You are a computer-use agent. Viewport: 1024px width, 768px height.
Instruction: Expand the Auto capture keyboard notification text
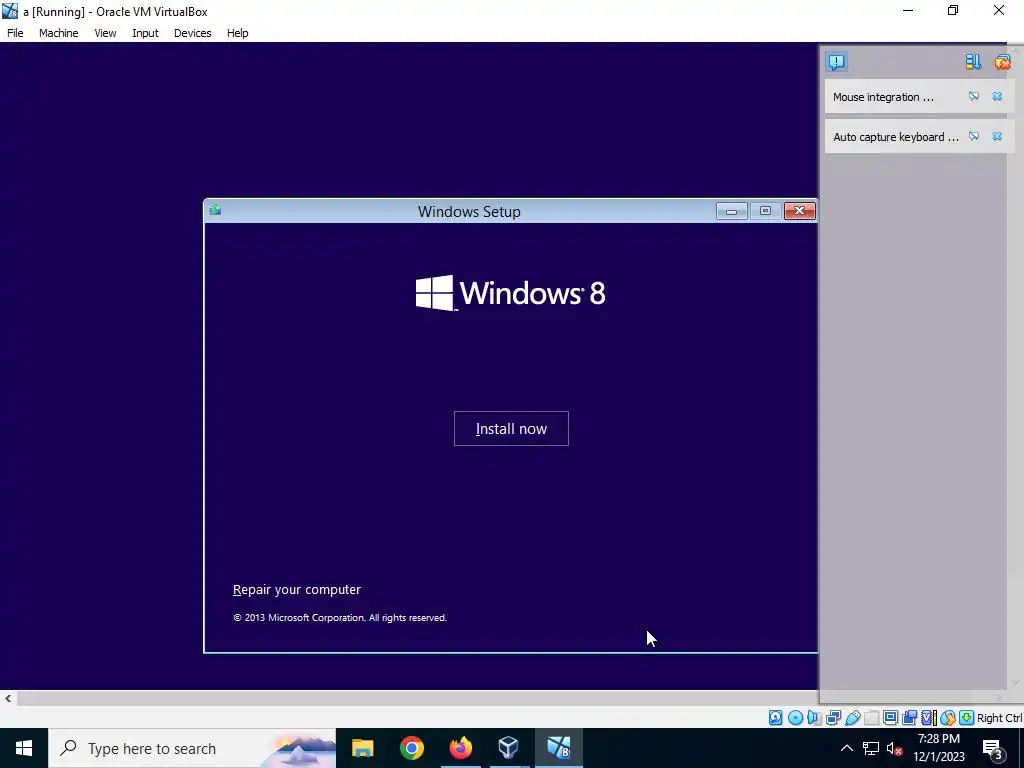pos(895,137)
